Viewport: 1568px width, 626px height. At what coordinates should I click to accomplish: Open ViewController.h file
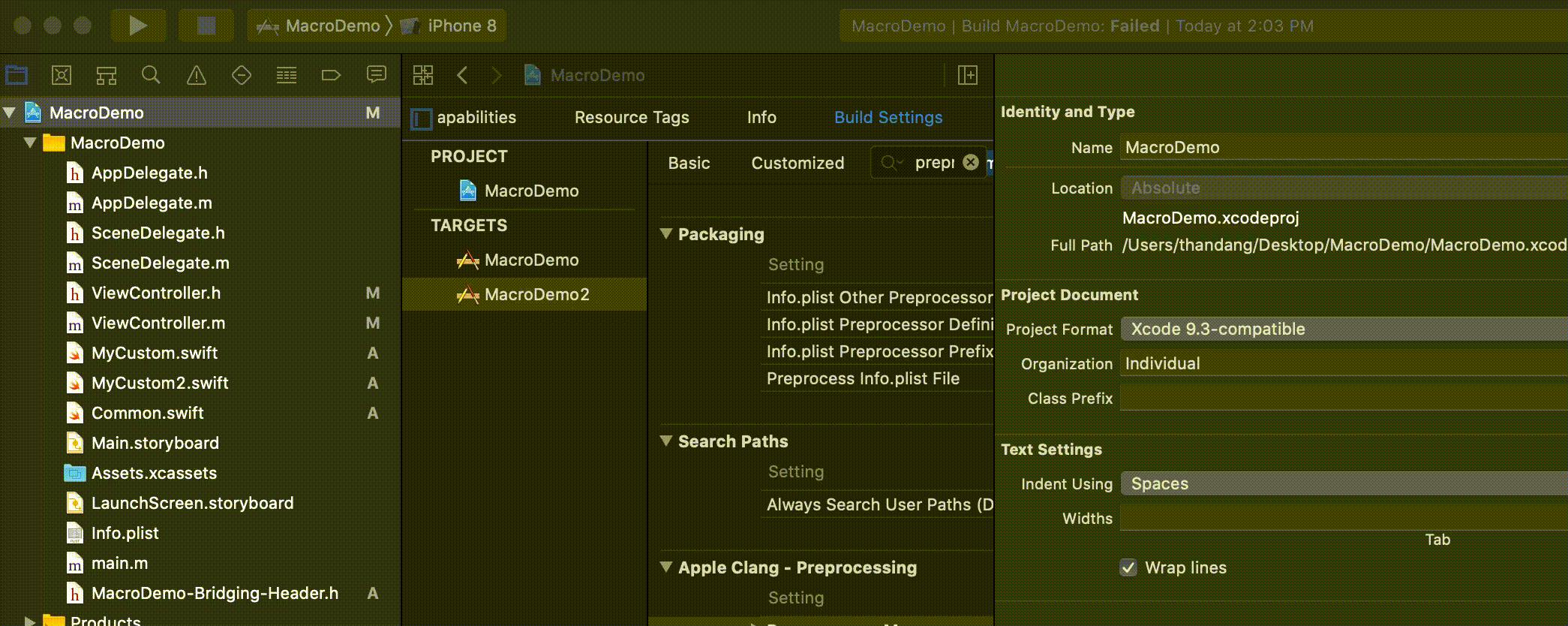click(156, 293)
